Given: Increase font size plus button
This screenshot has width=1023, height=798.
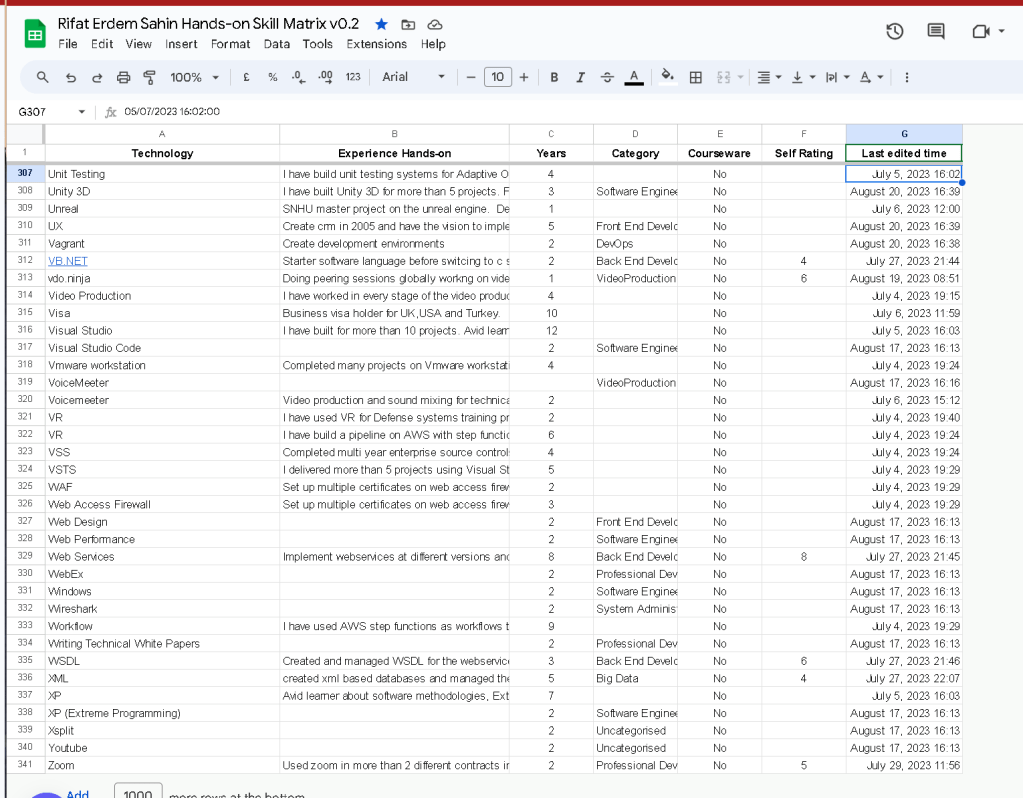Looking at the screenshot, I should (x=524, y=77).
